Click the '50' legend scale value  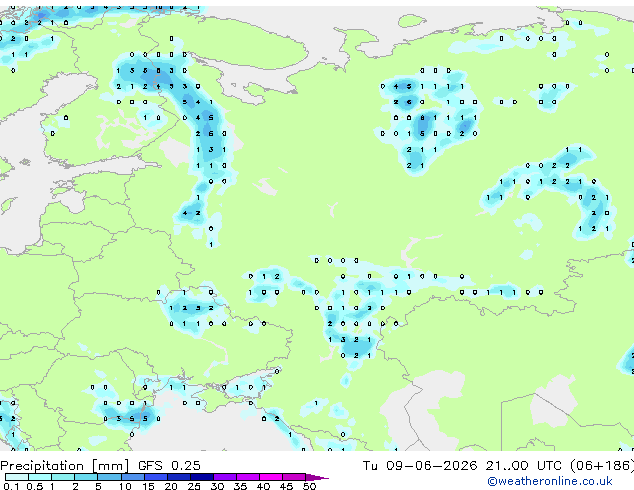coord(309,486)
